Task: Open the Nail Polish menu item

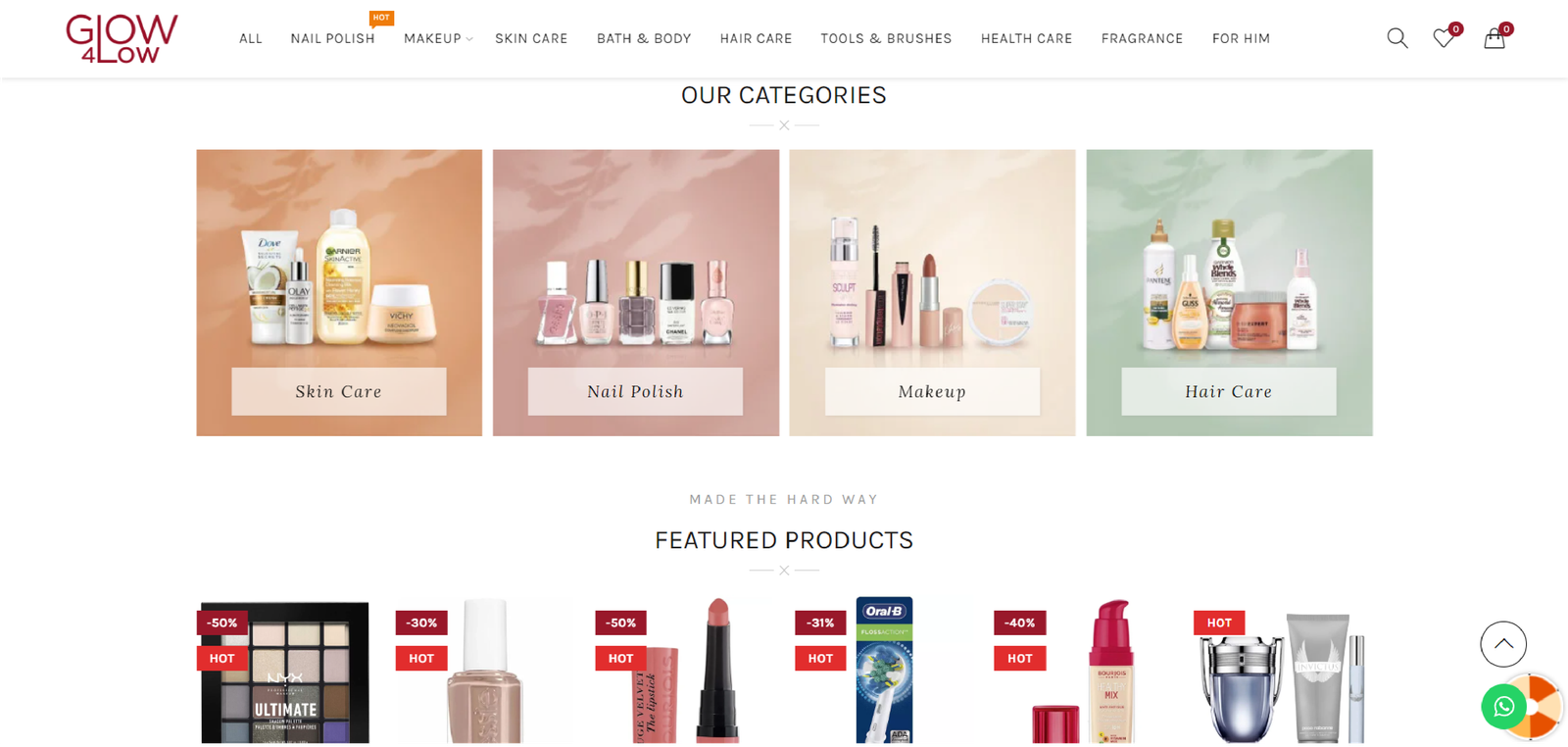Action: click(332, 38)
